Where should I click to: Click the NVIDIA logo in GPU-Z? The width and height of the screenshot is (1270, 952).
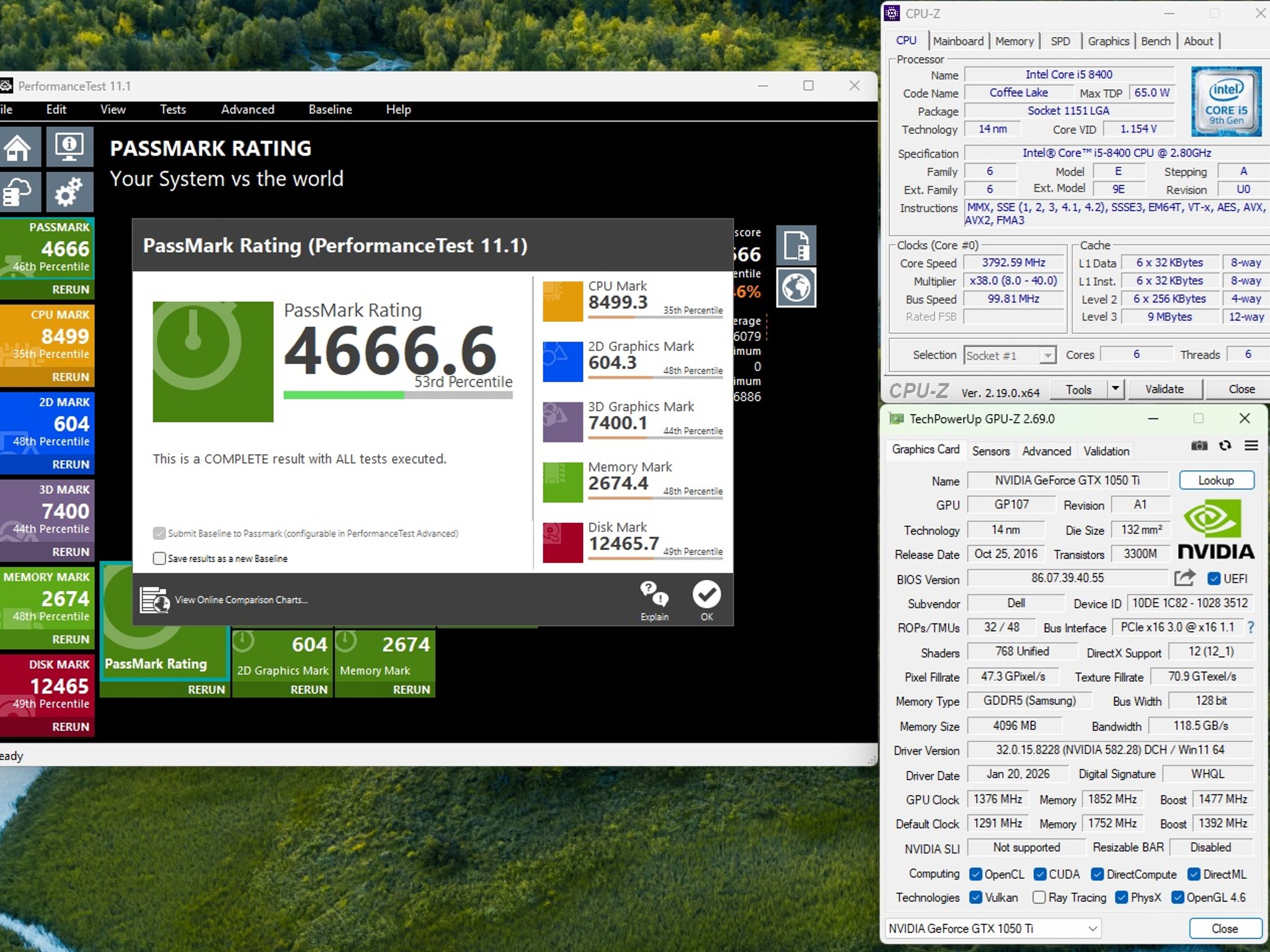(x=1215, y=530)
